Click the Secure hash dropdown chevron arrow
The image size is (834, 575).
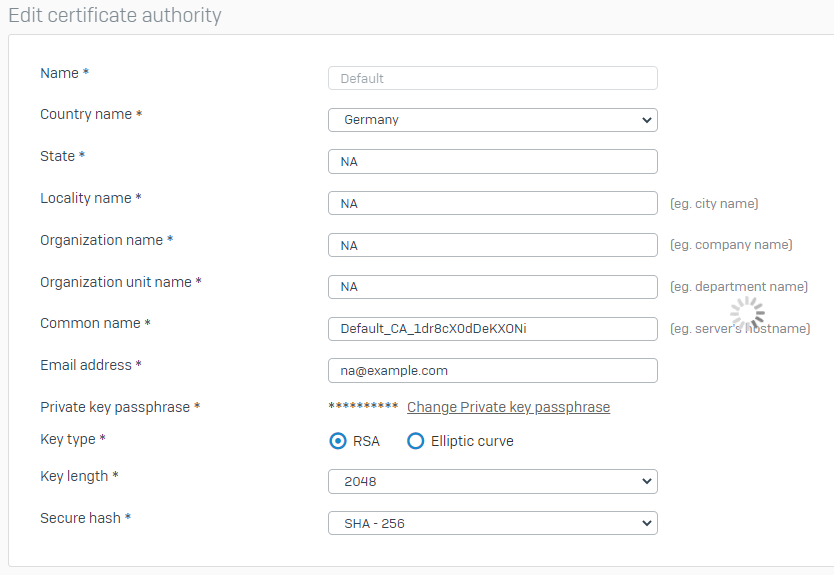click(646, 523)
